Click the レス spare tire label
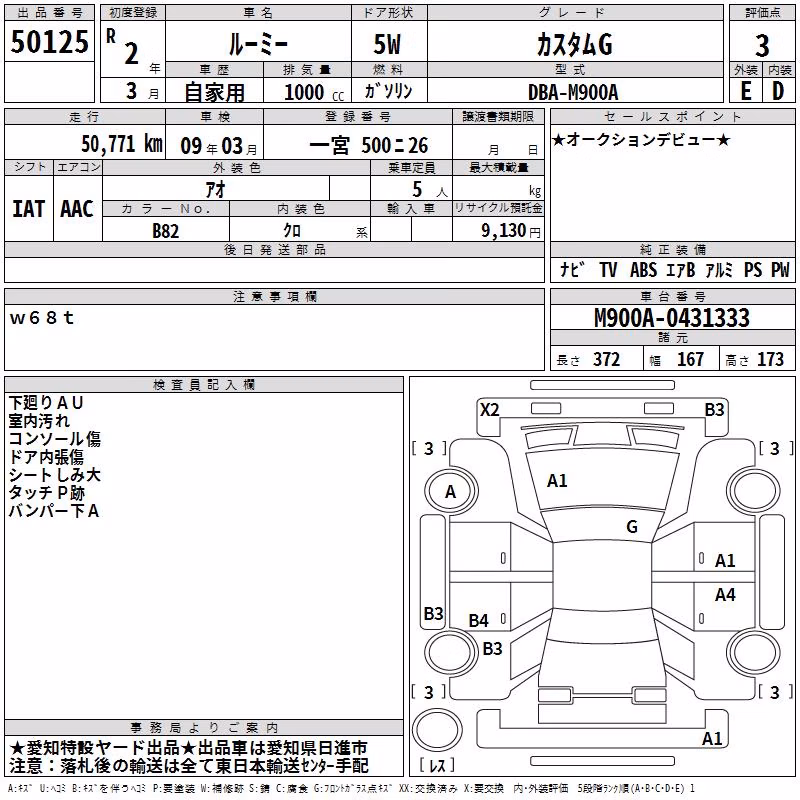The height and width of the screenshot is (800, 800). click(437, 765)
